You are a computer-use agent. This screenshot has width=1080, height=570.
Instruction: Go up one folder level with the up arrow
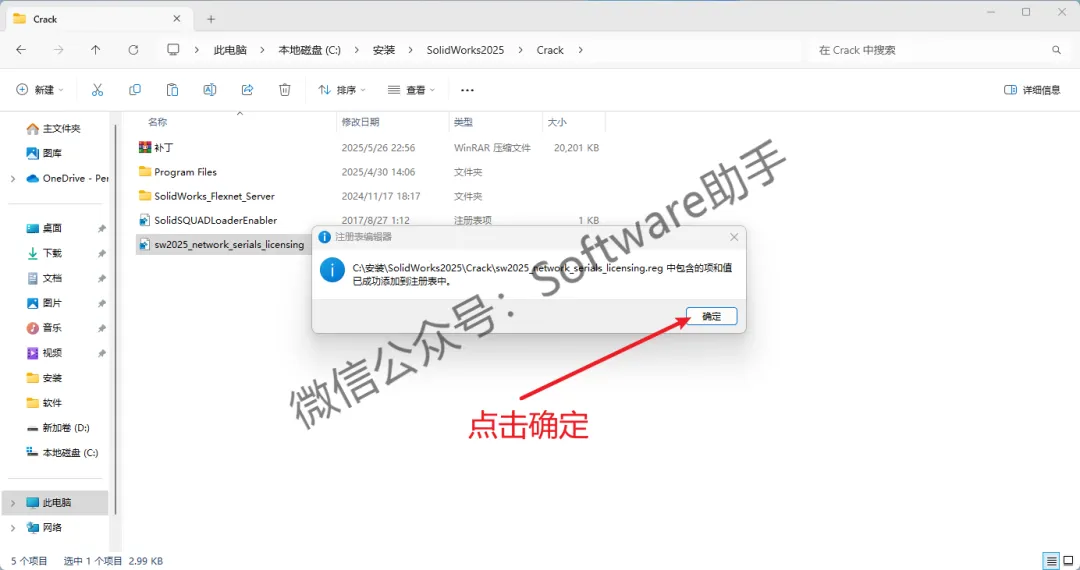click(x=96, y=50)
